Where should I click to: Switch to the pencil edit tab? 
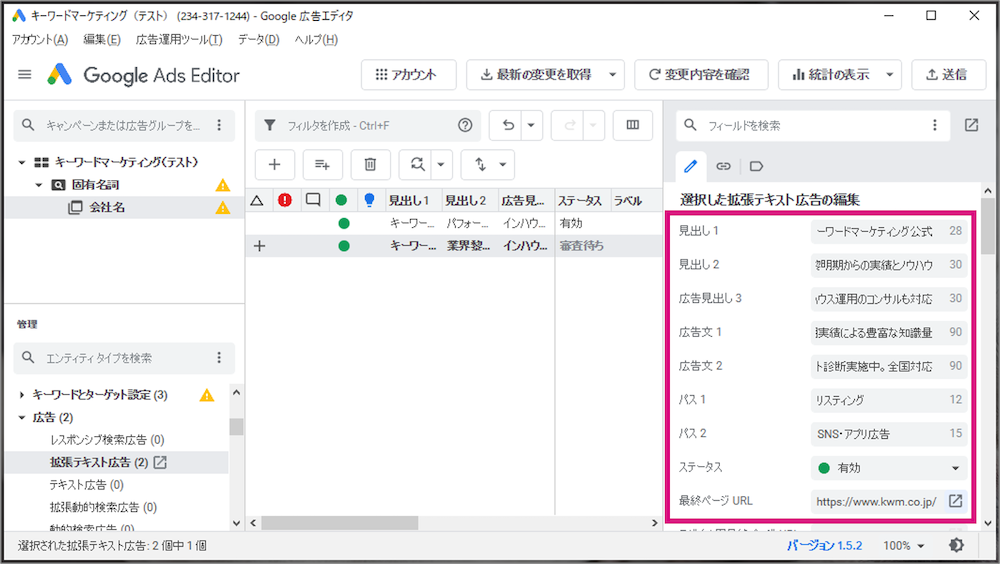(x=691, y=167)
